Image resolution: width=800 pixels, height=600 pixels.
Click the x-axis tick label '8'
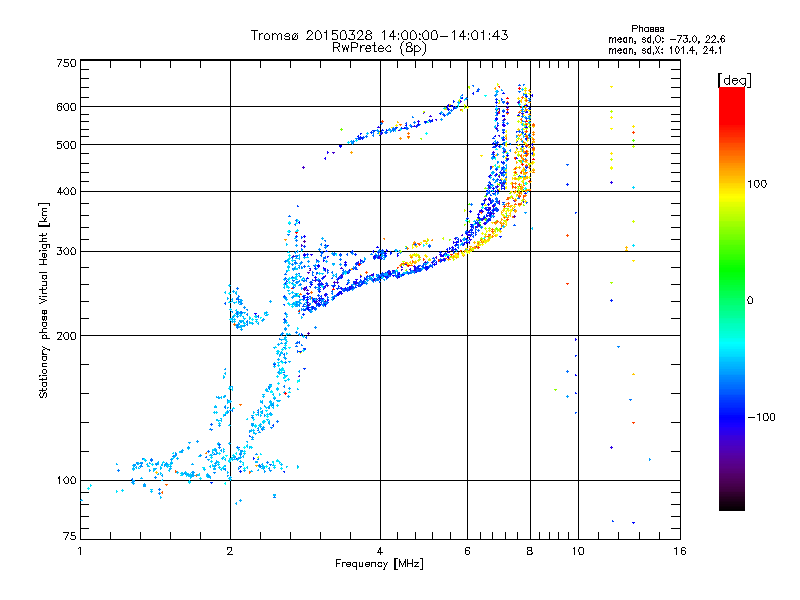(530, 551)
